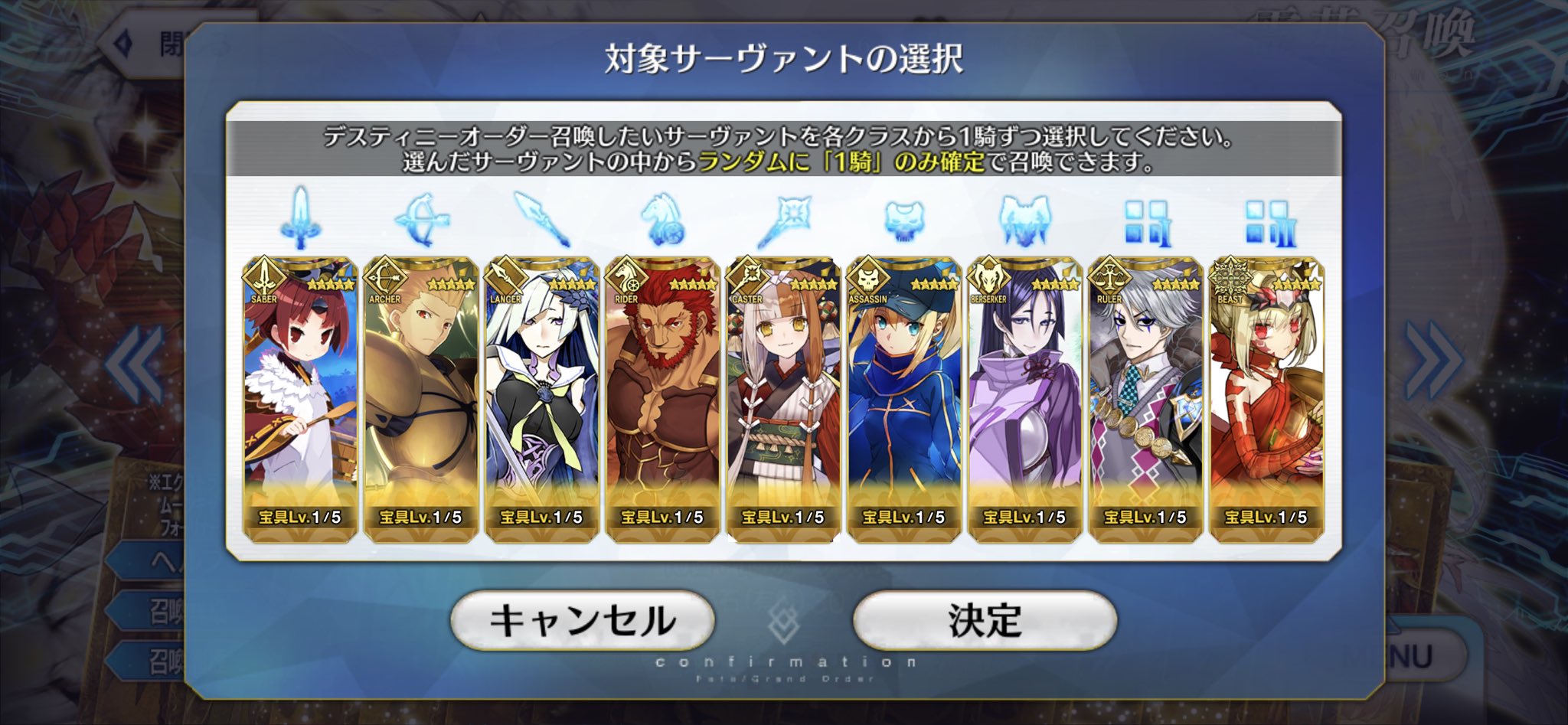The width and height of the screenshot is (1568, 725).
Task: Click the キャンセル cancel button
Action: tap(583, 620)
